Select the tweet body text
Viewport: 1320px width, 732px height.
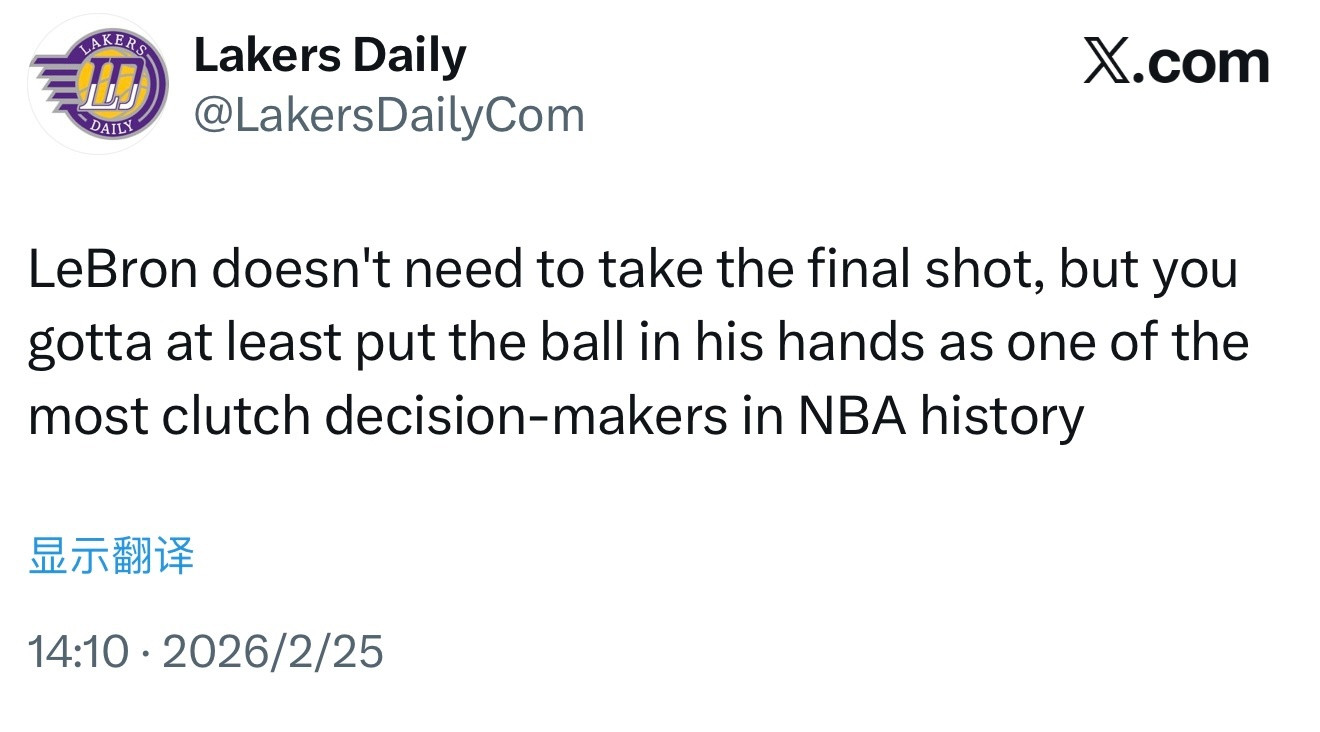(640, 340)
